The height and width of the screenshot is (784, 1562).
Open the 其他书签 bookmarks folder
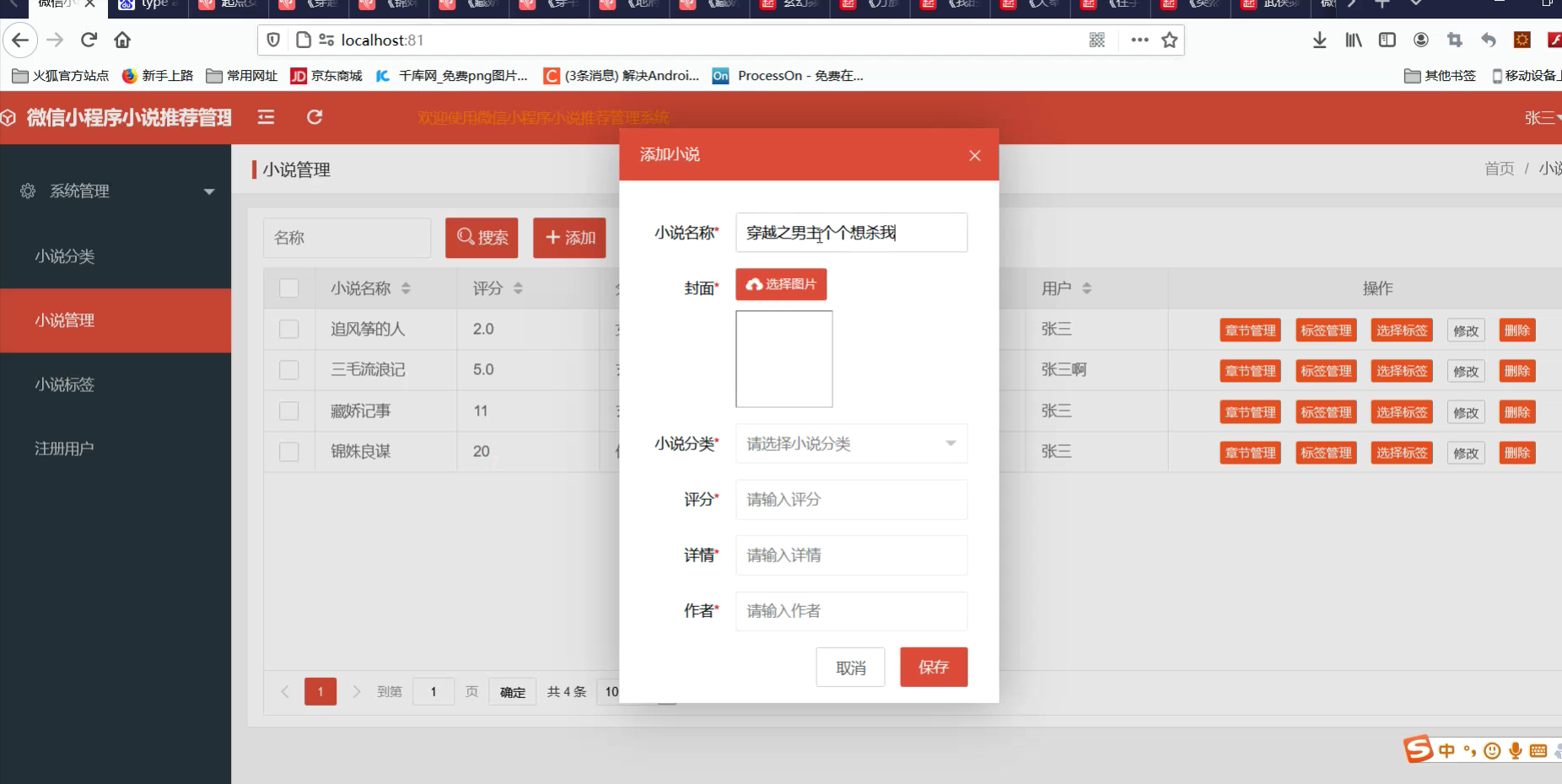click(1441, 76)
